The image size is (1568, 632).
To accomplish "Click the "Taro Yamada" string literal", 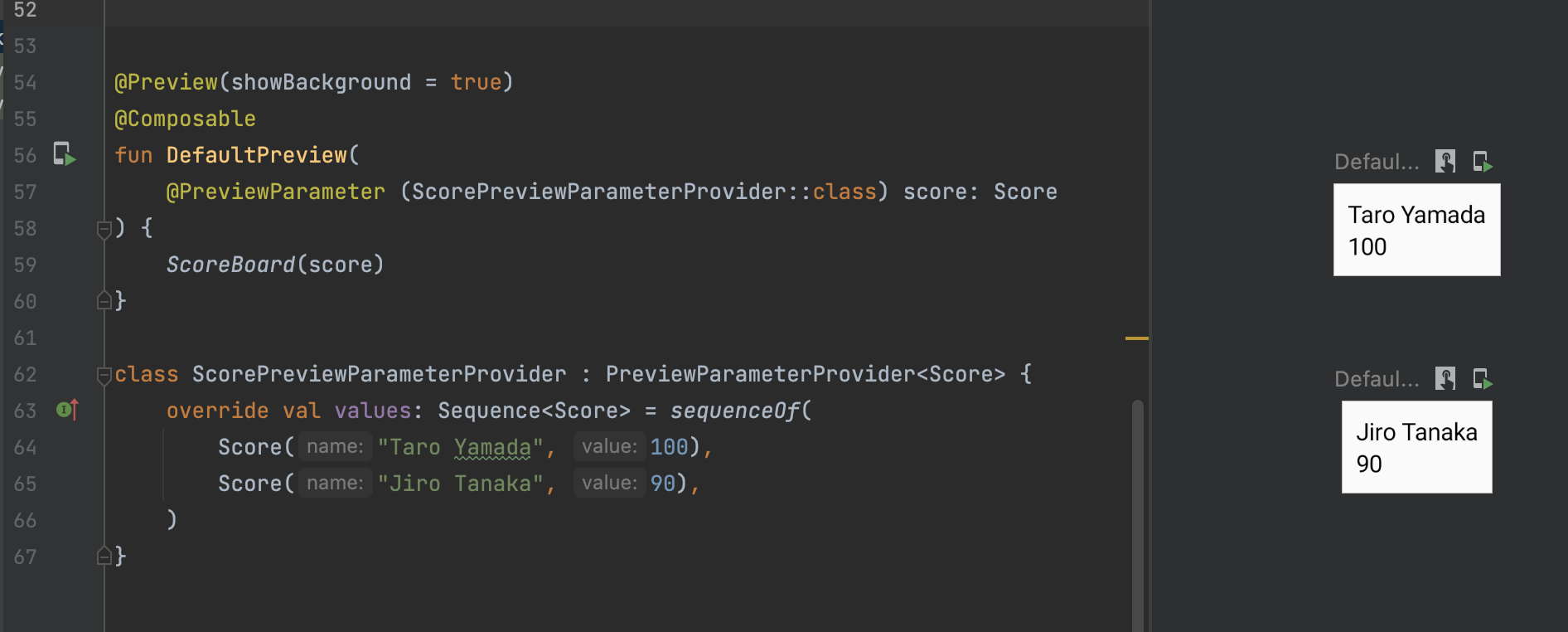I will click(x=460, y=447).
